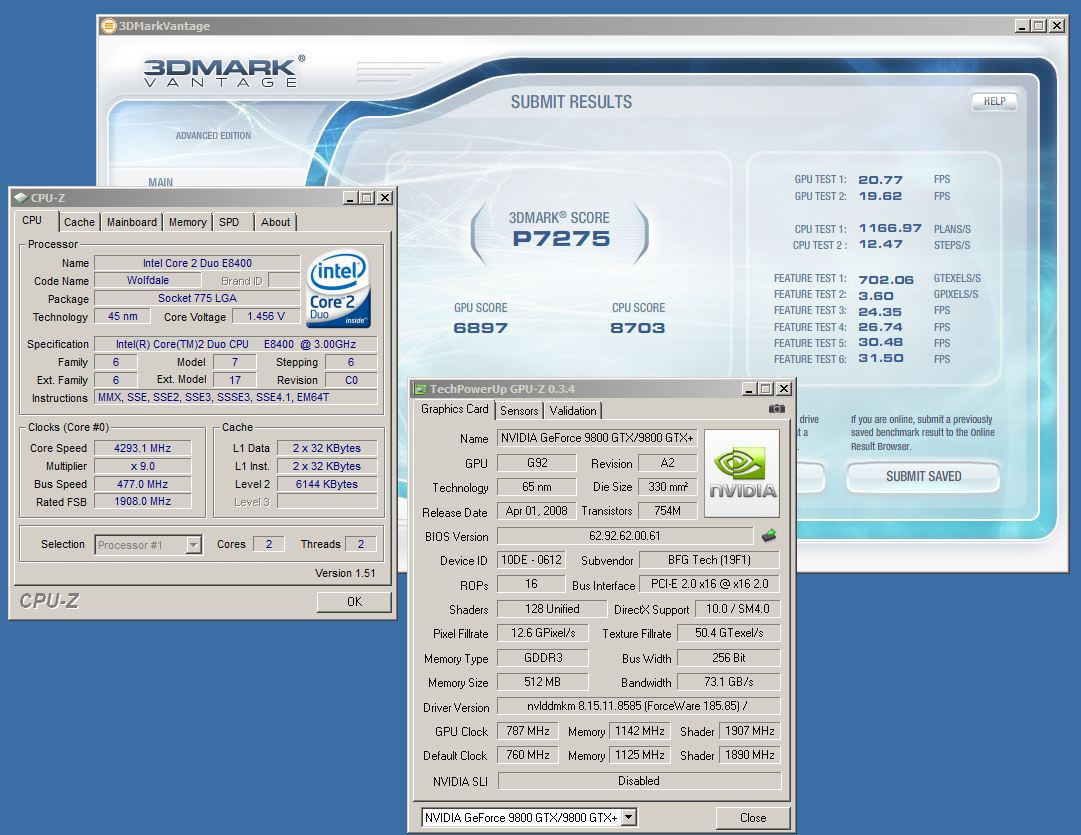
Task: Click the Bus Interface value PCI-E 2.0 x16
Action: [709, 584]
